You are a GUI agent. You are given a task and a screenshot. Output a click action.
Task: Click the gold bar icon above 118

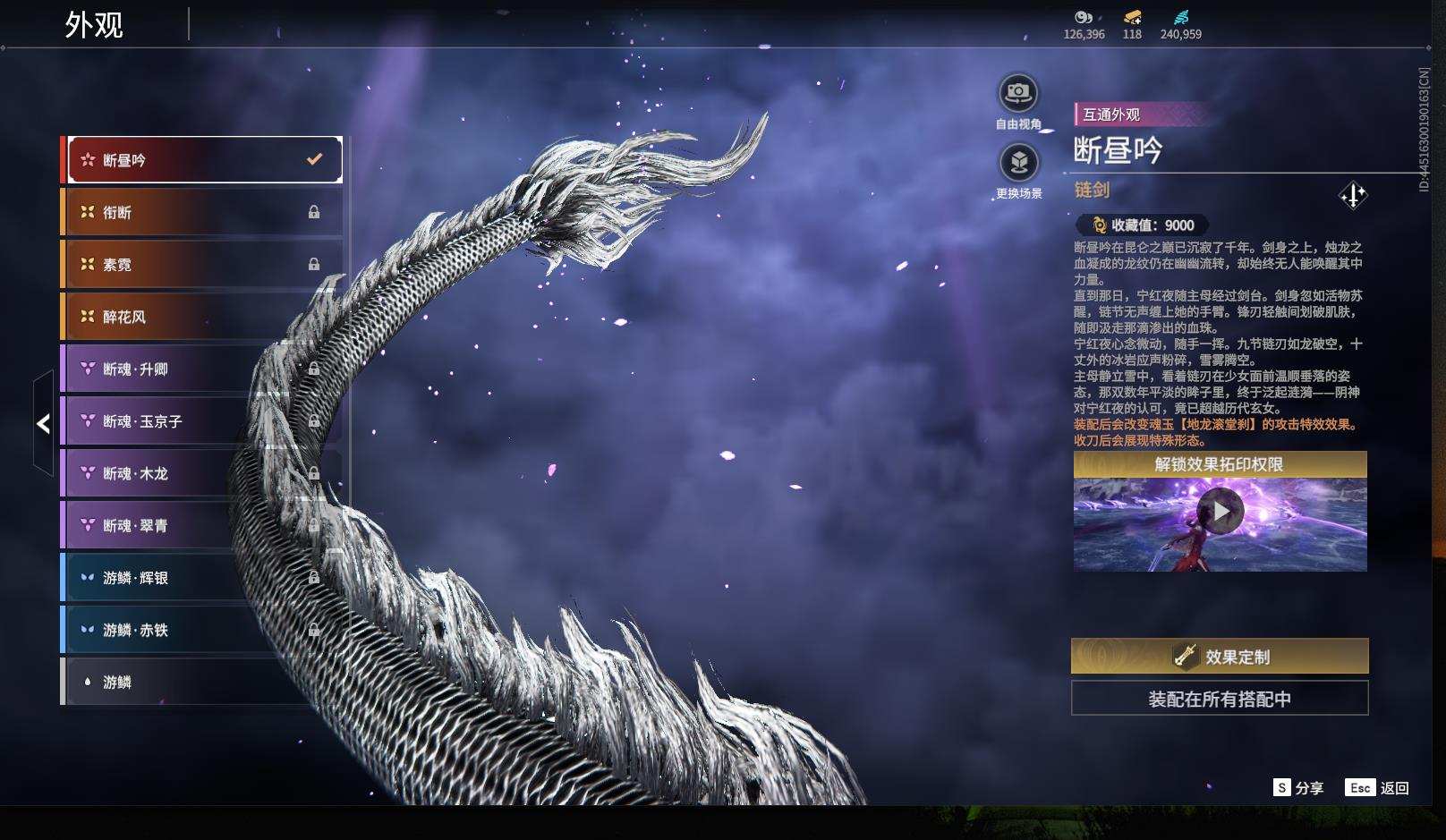click(x=1132, y=17)
